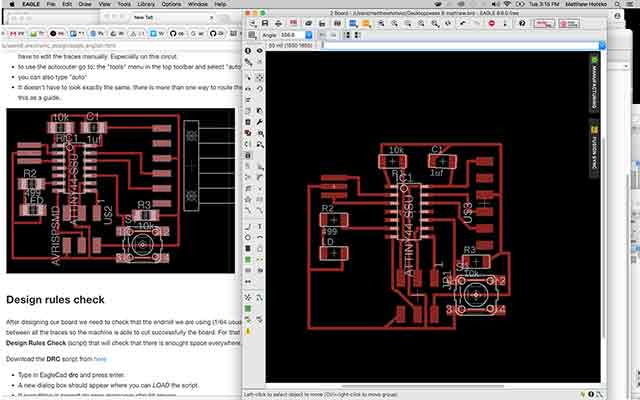Click the '50 mil (1550 1650)' coordinate readout
The image size is (640, 400).
(290, 46)
